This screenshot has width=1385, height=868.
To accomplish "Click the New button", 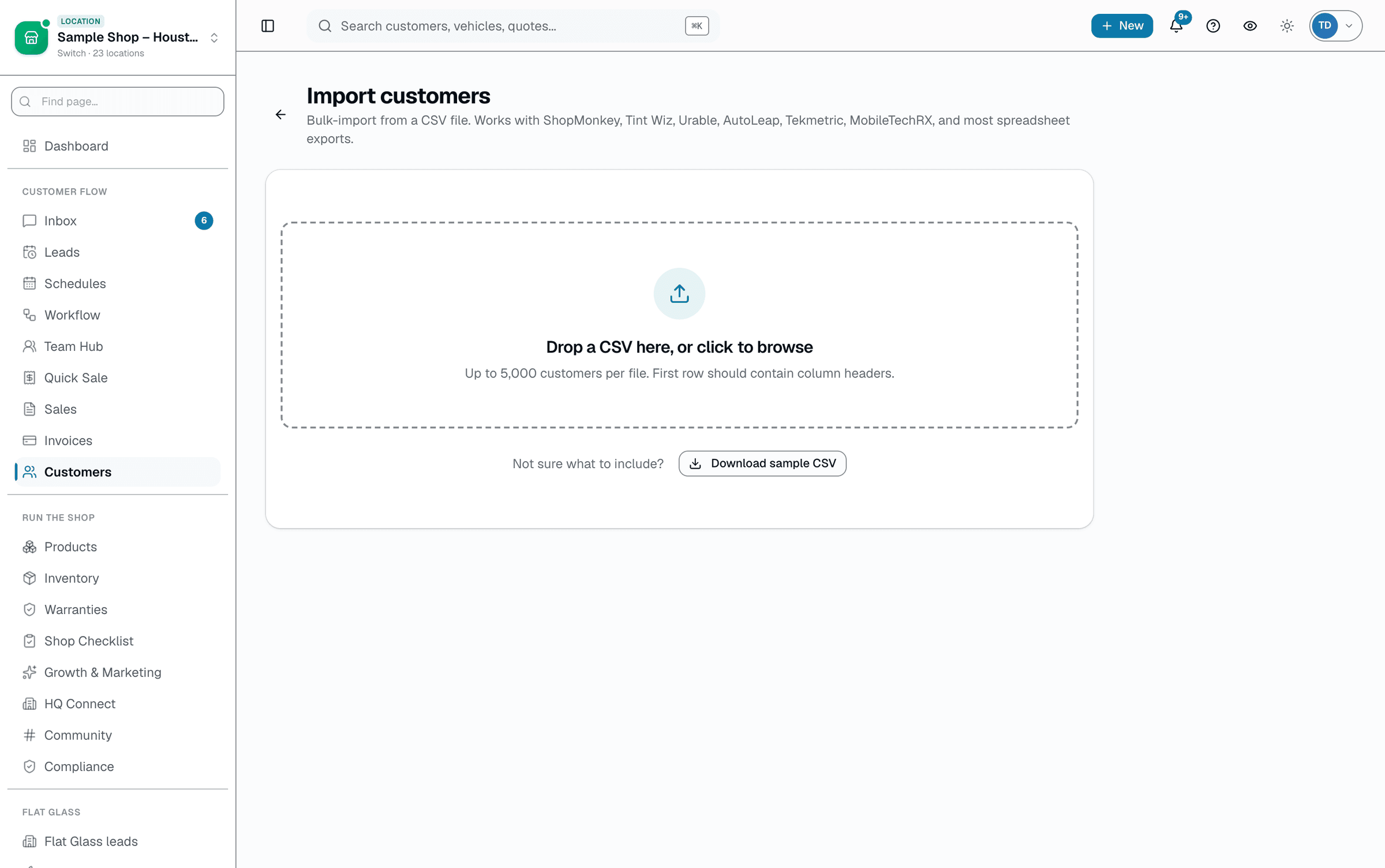I will (x=1122, y=26).
